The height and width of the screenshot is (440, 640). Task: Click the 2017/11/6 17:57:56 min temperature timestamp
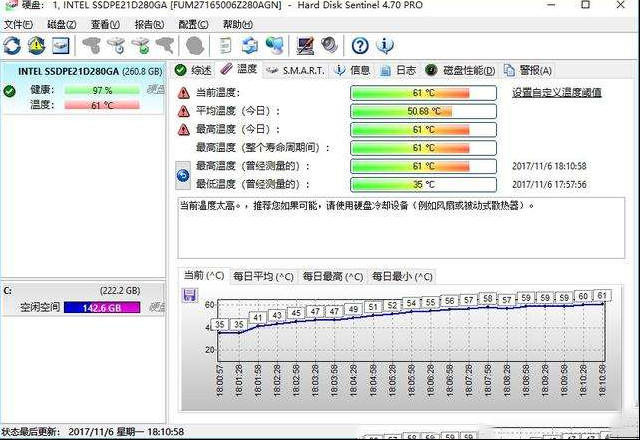click(x=549, y=184)
